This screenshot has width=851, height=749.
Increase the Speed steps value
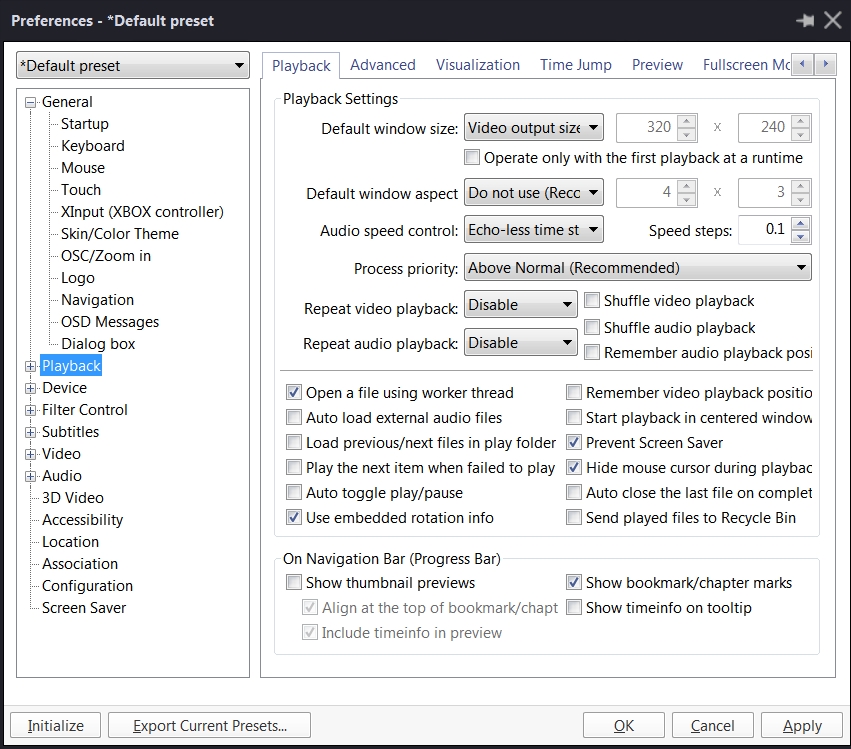(x=801, y=223)
